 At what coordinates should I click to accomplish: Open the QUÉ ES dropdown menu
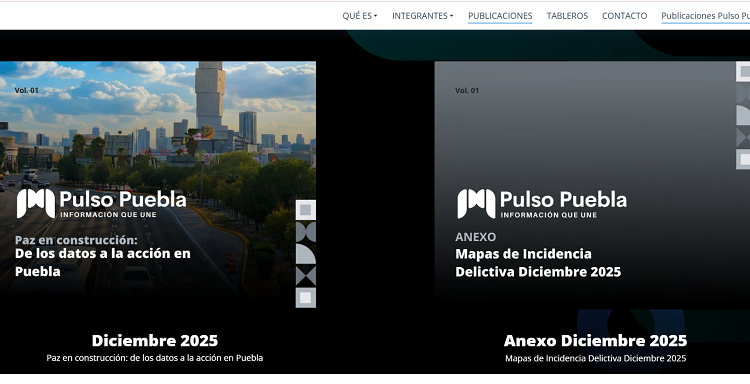pyautogui.click(x=359, y=16)
